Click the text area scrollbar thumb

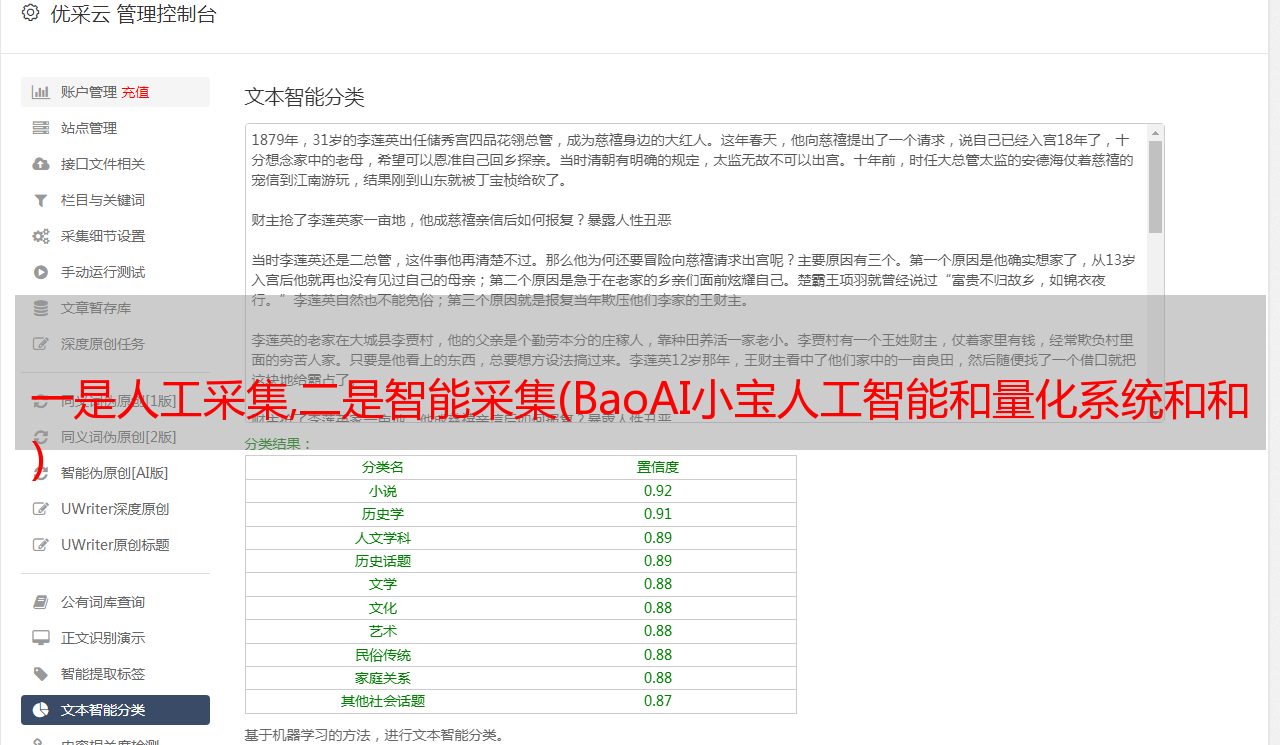pos(1155,187)
